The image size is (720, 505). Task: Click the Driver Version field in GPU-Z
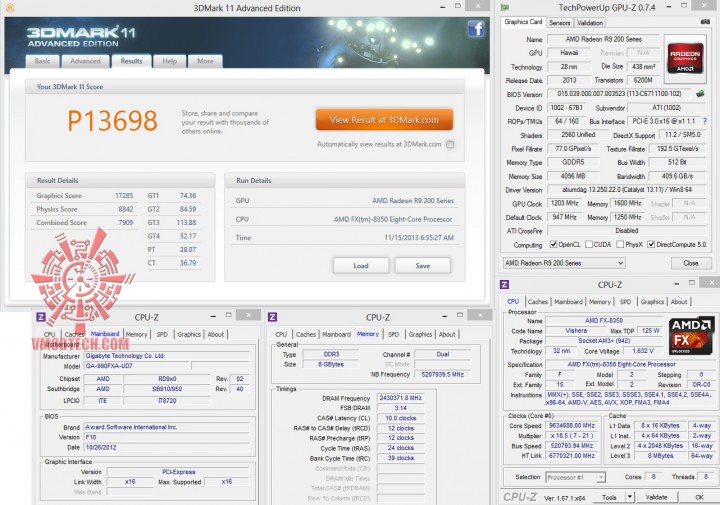[x=627, y=190]
